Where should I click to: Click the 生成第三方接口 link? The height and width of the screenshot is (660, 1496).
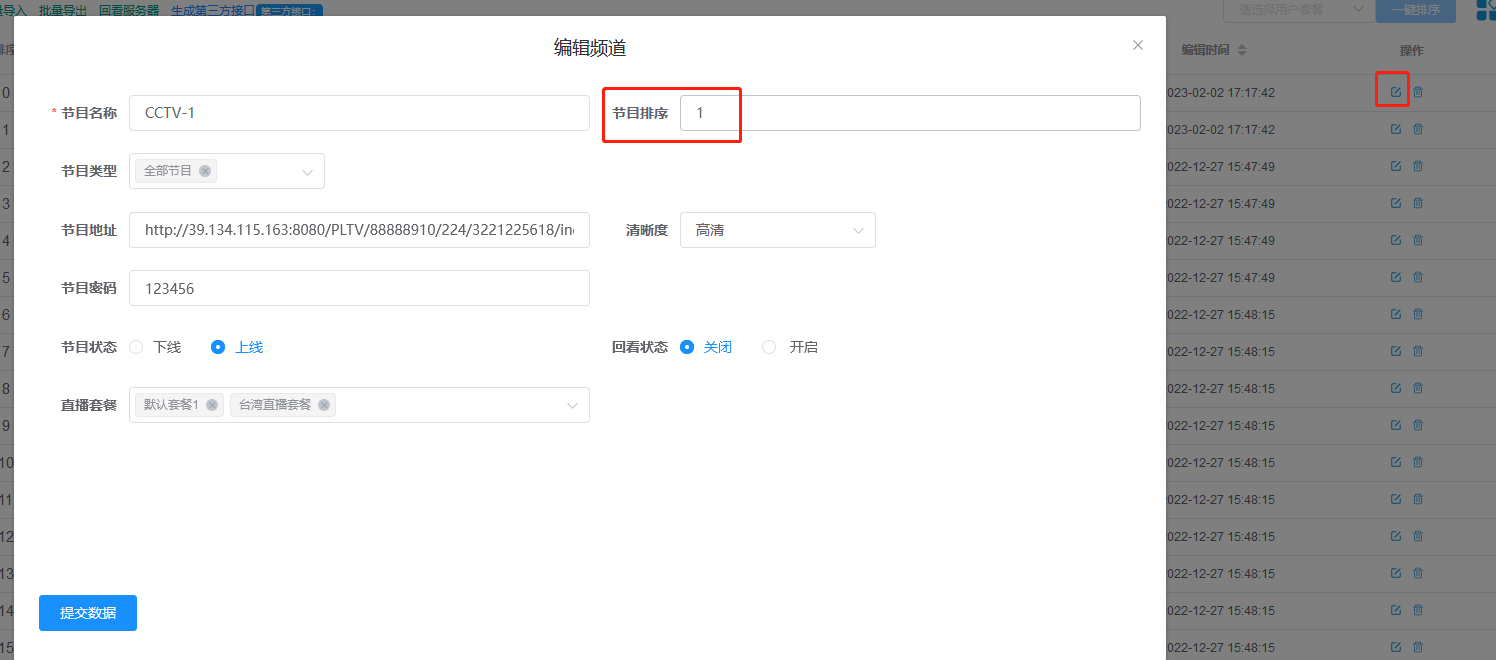pyautogui.click(x=212, y=10)
